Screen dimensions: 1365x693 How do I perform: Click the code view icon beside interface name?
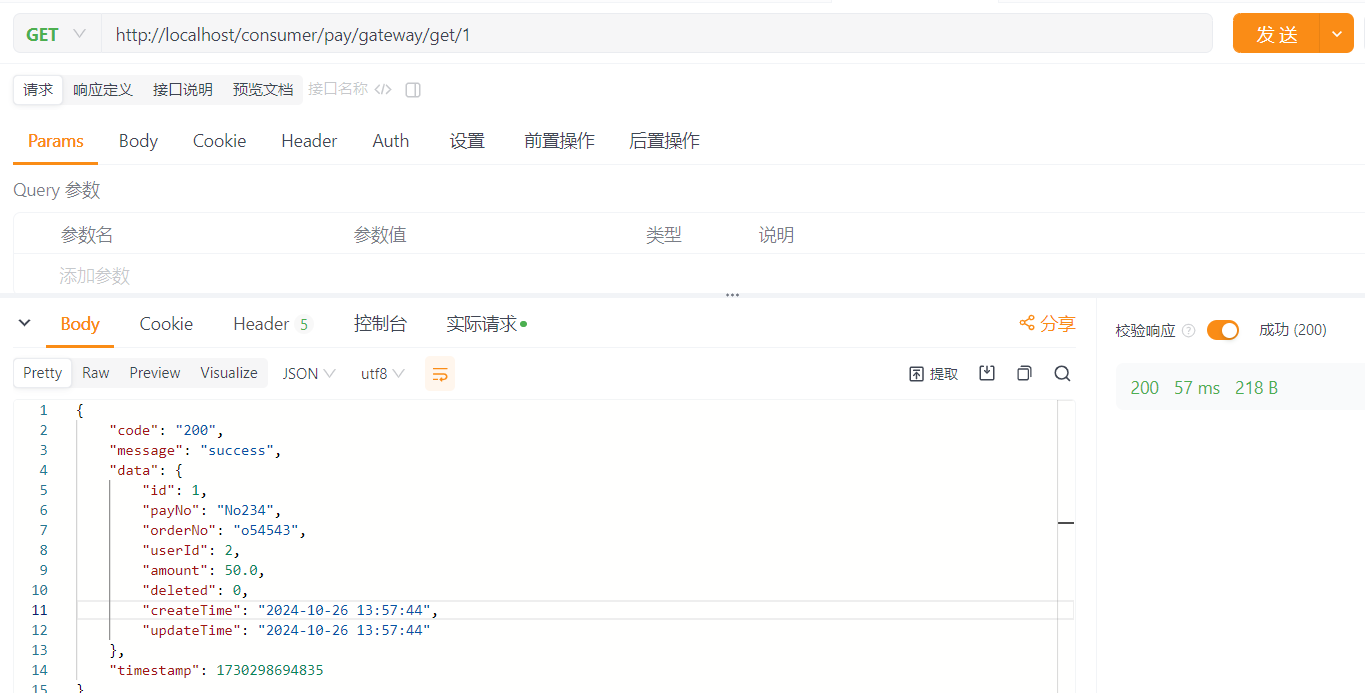coord(383,90)
